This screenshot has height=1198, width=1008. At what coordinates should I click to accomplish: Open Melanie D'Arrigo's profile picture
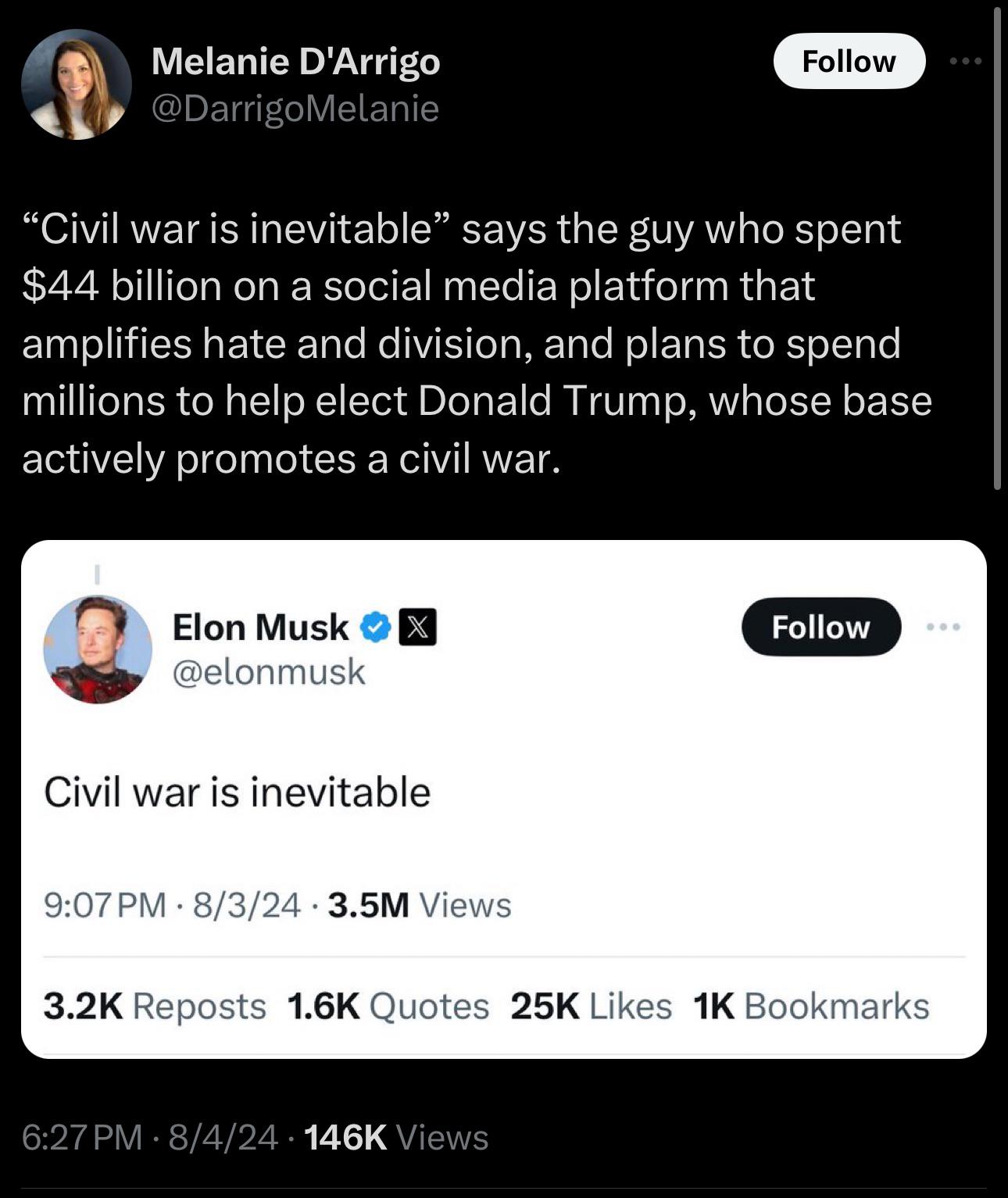click(x=77, y=84)
